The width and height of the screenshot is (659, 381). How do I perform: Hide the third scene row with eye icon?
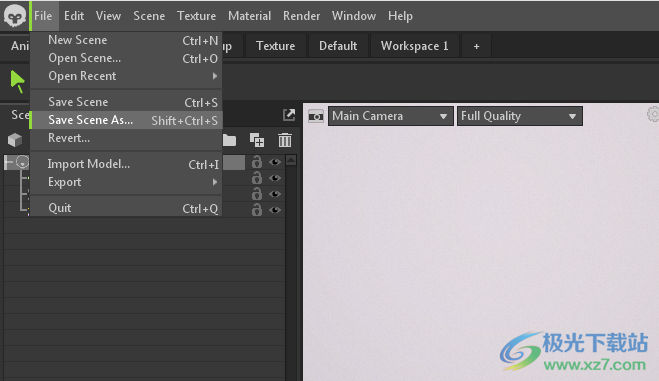tap(275, 194)
